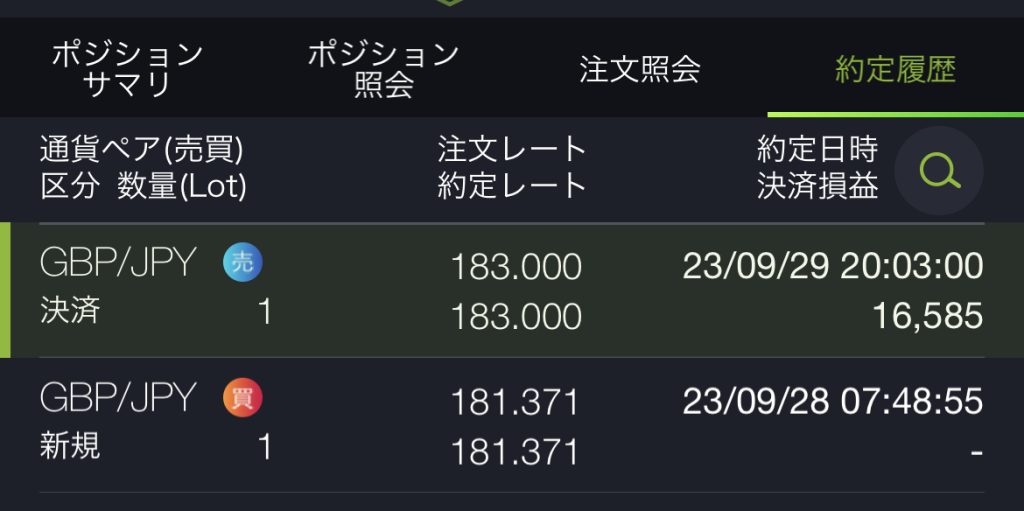Click the 注文レート column header
1024x511 pixels.
tap(512, 150)
